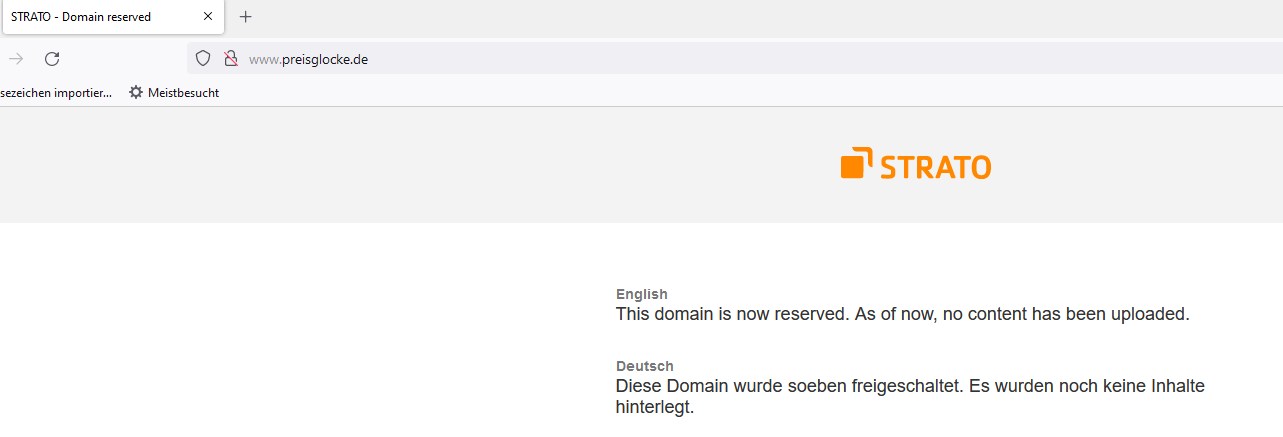Close the STRATO - Domain reserved tab
The width and height of the screenshot is (1283, 437).
[208, 17]
